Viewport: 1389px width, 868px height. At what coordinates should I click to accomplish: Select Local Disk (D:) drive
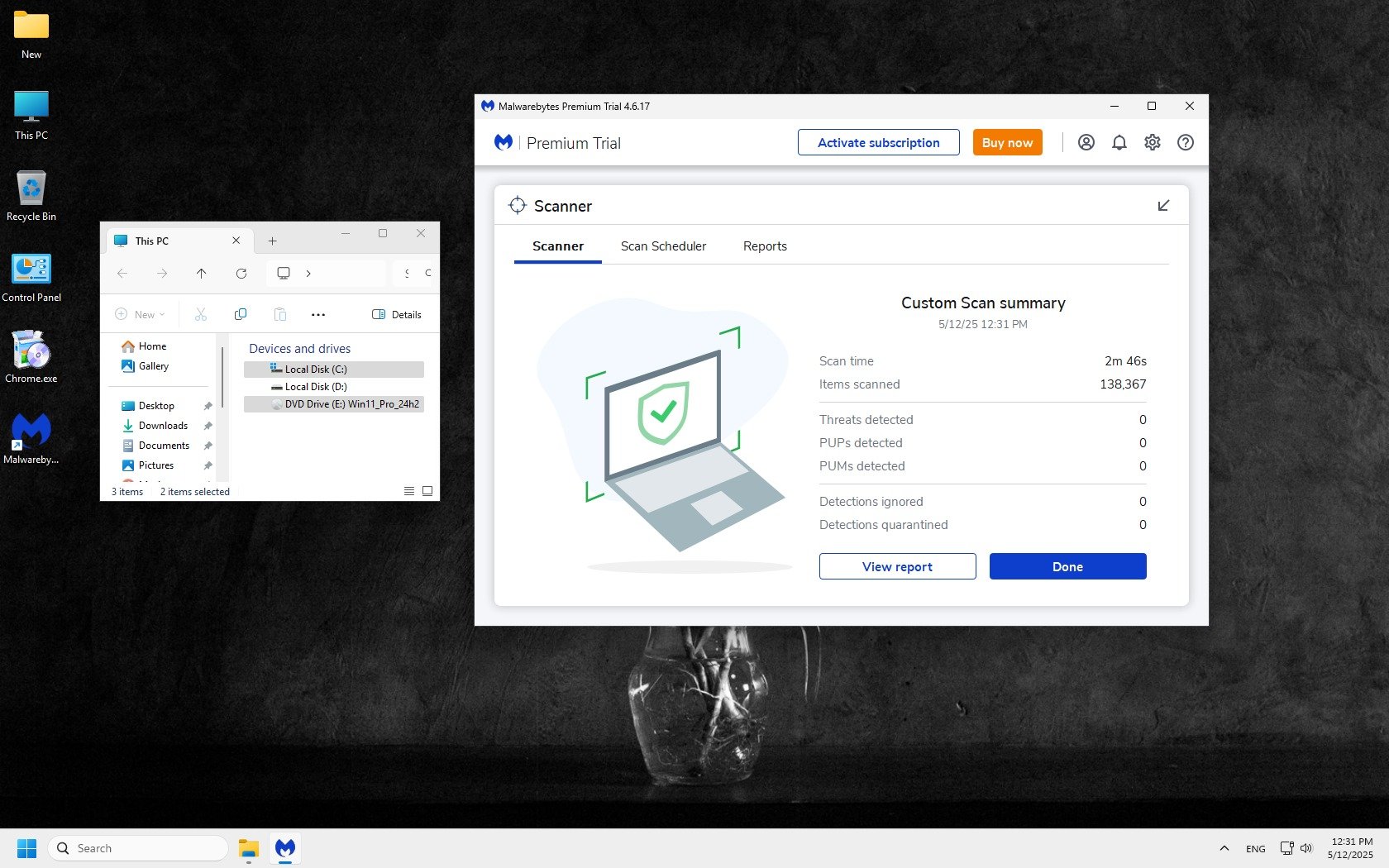click(x=316, y=387)
